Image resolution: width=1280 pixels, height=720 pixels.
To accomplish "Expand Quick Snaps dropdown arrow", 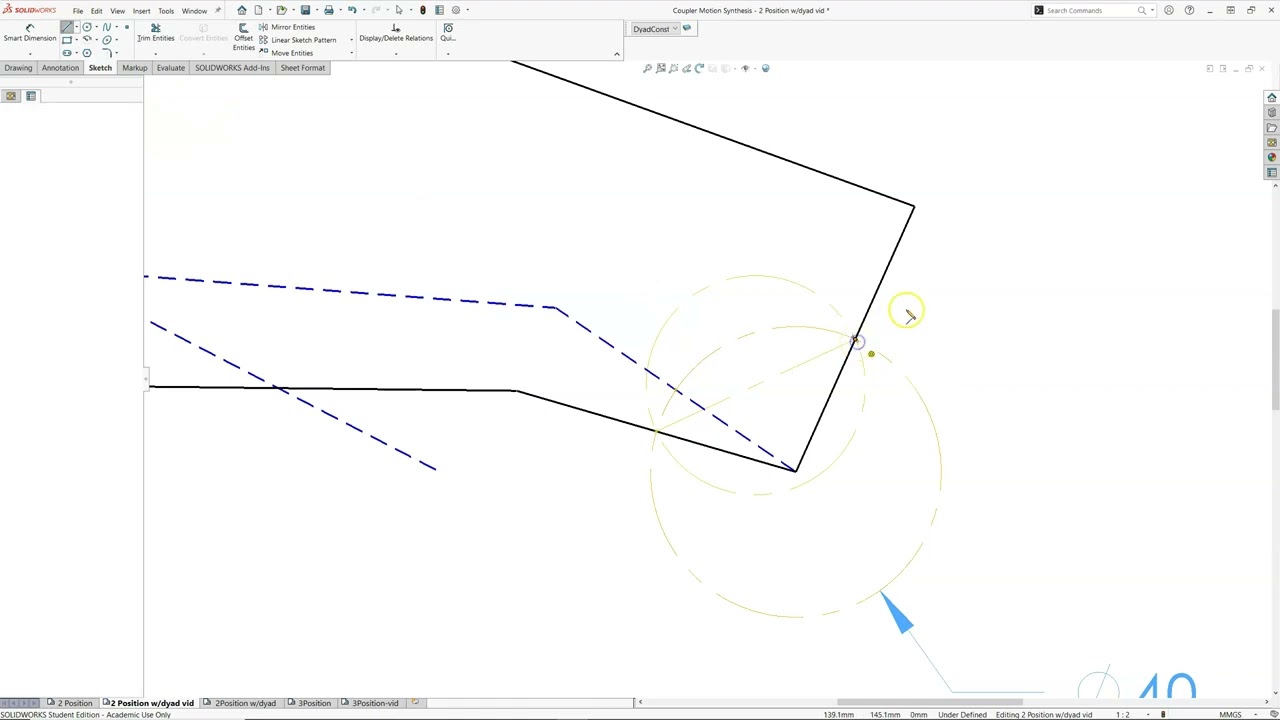I will [448, 54].
